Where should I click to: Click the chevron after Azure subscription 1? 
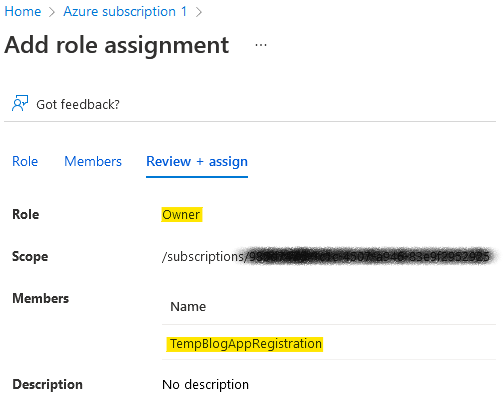(x=199, y=12)
